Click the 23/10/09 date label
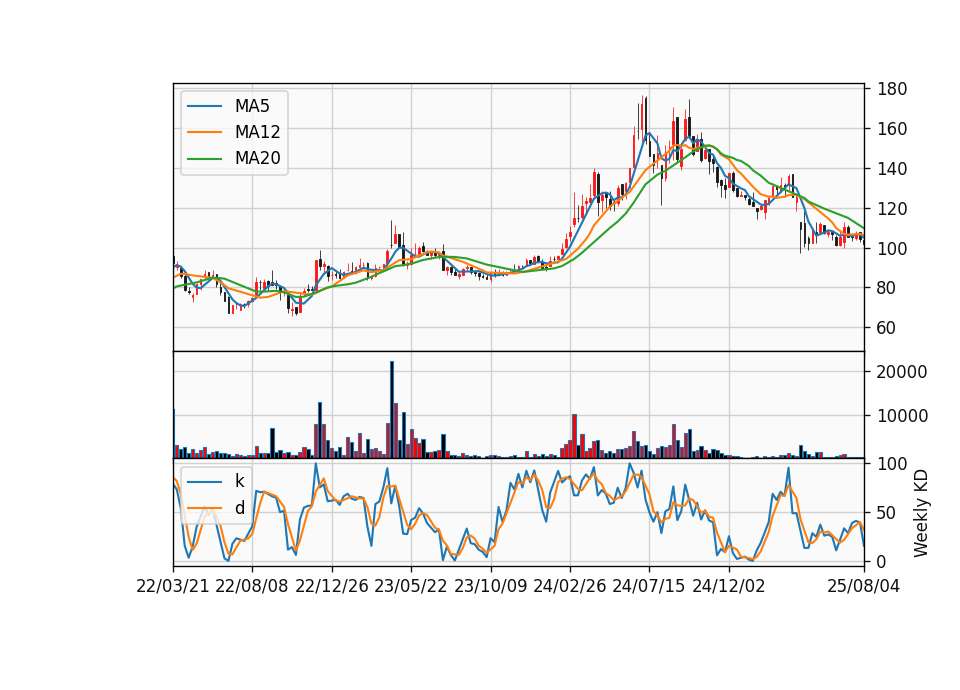960x690 pixels. coord(490,586)
